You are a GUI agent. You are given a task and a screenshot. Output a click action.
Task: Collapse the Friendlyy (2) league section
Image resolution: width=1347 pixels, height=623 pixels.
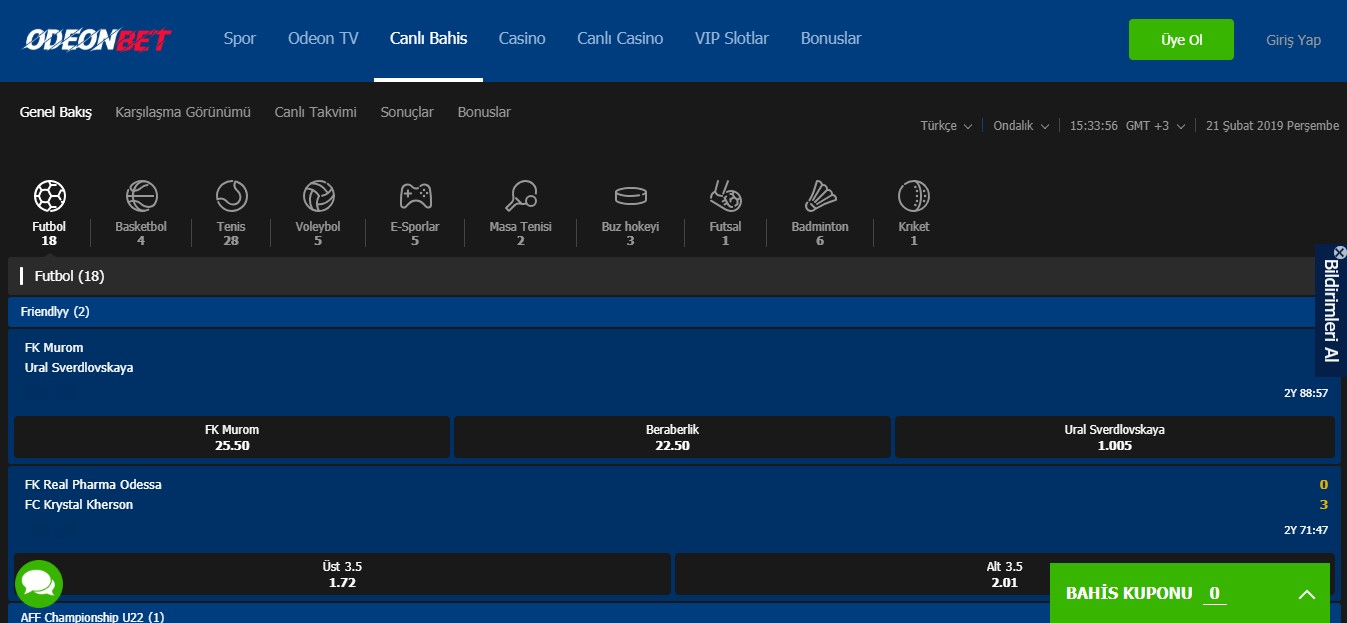click(673, 312)
